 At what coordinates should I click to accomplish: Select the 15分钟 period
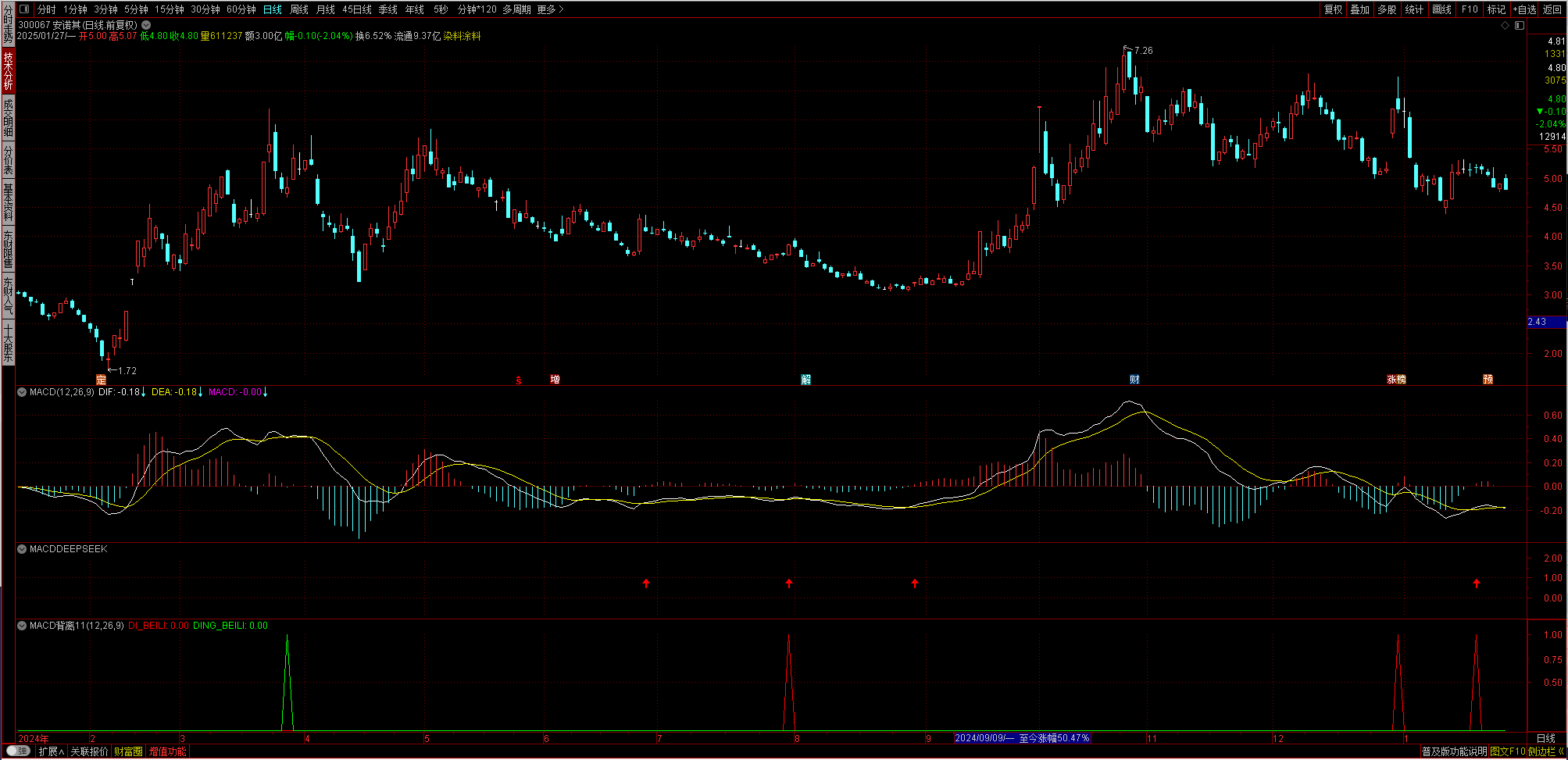click(x=170, y=9)
